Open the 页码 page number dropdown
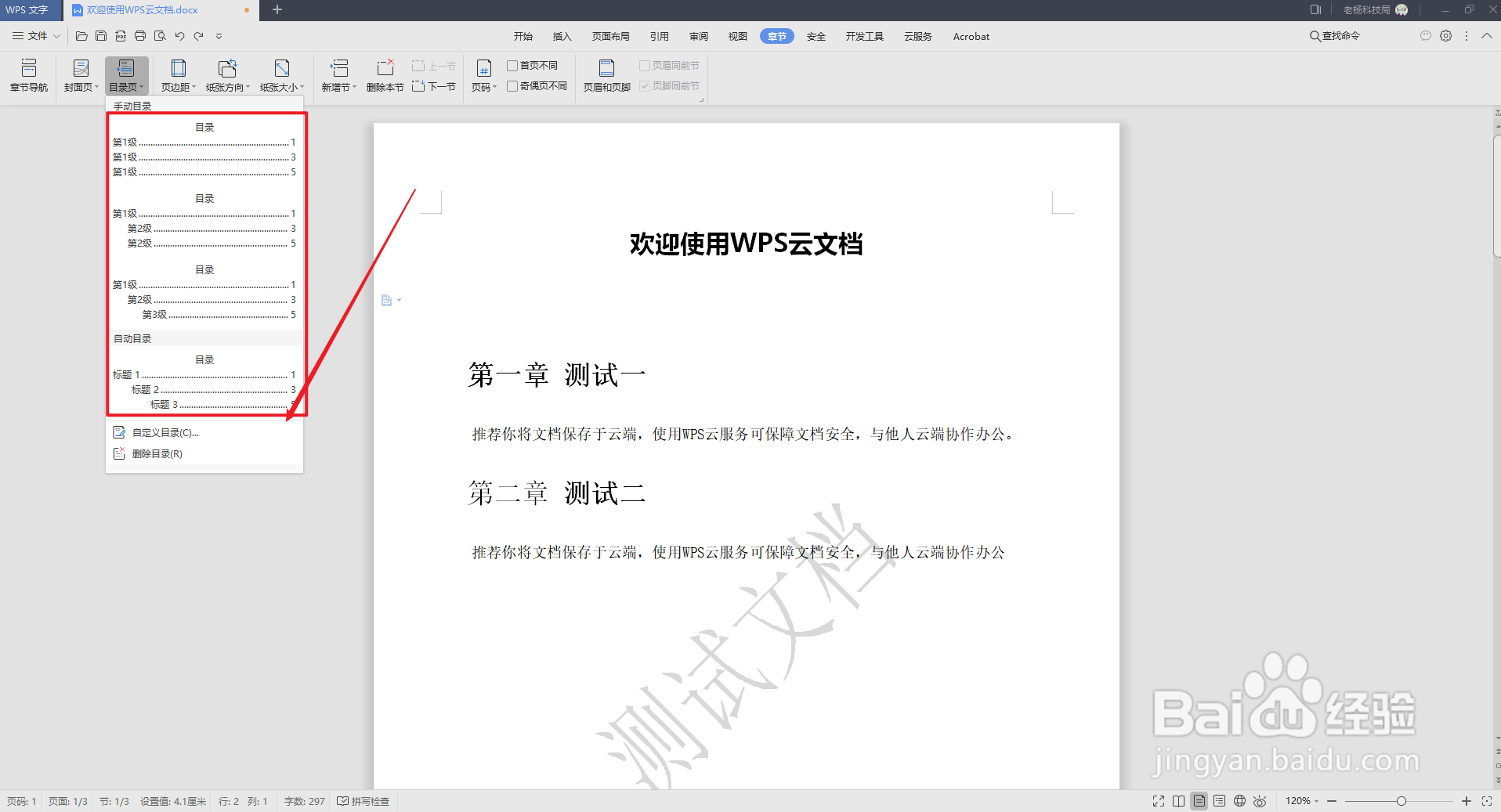The height and width of the screenshot is (812, 1501). coord(484,74)
